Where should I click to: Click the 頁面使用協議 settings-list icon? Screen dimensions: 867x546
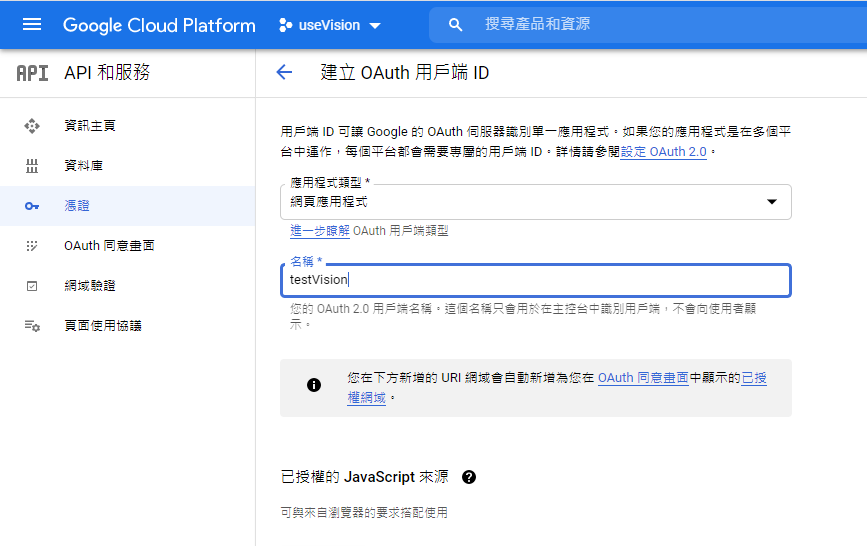tap(32, 326)
